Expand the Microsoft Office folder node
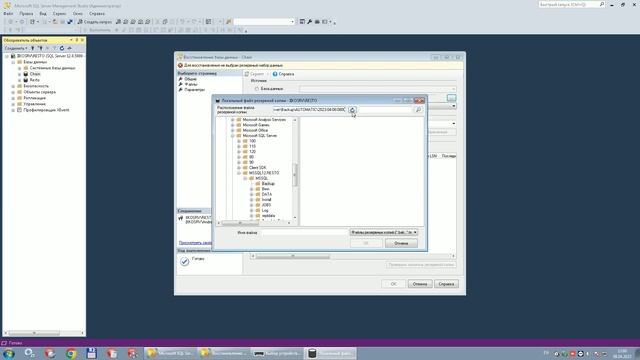The height and width of the screenshot is (360, 640). [233, 130]
